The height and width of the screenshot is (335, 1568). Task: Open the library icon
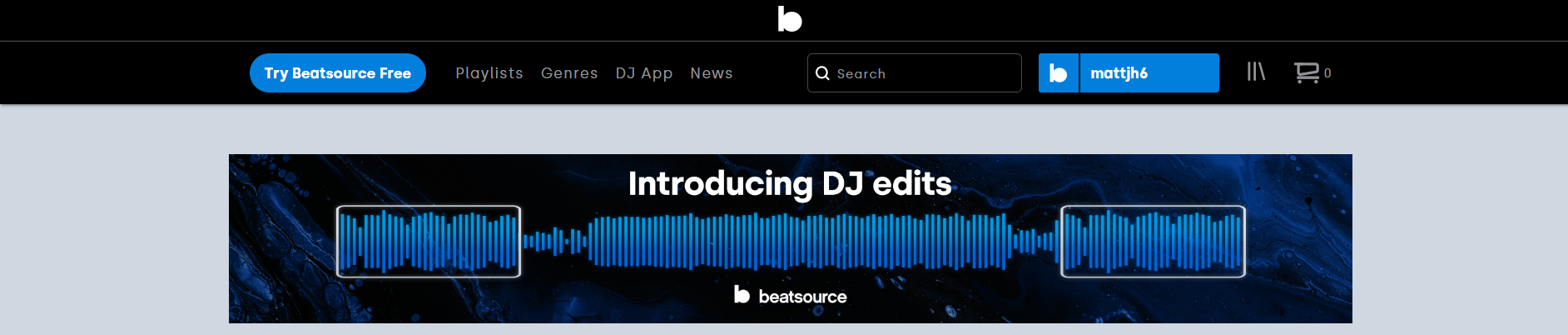[1256, 72]
